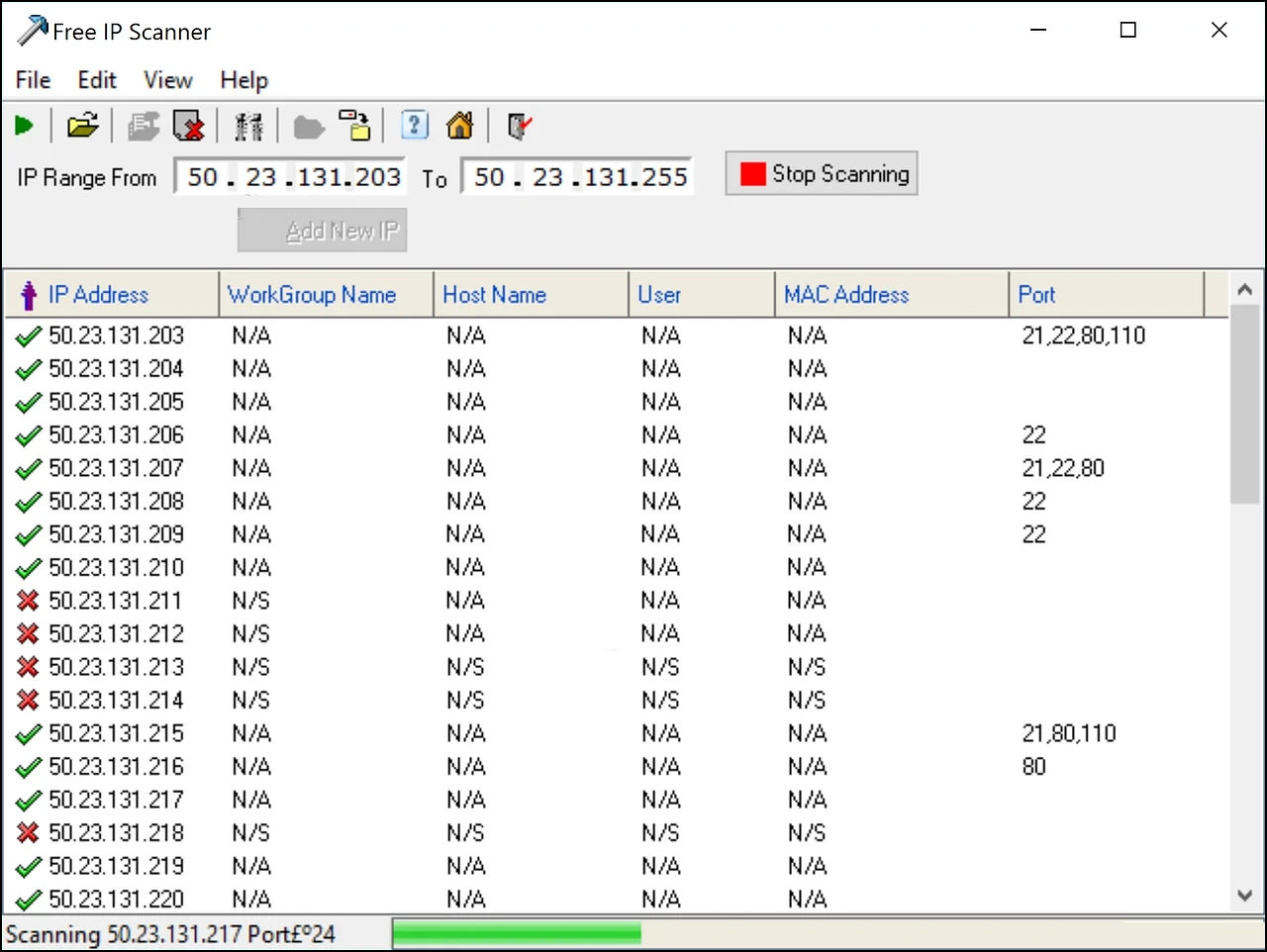Viewport: 1267px width, 952px height.
Task: Click the To IP range input field
Action: click(578, 175)
